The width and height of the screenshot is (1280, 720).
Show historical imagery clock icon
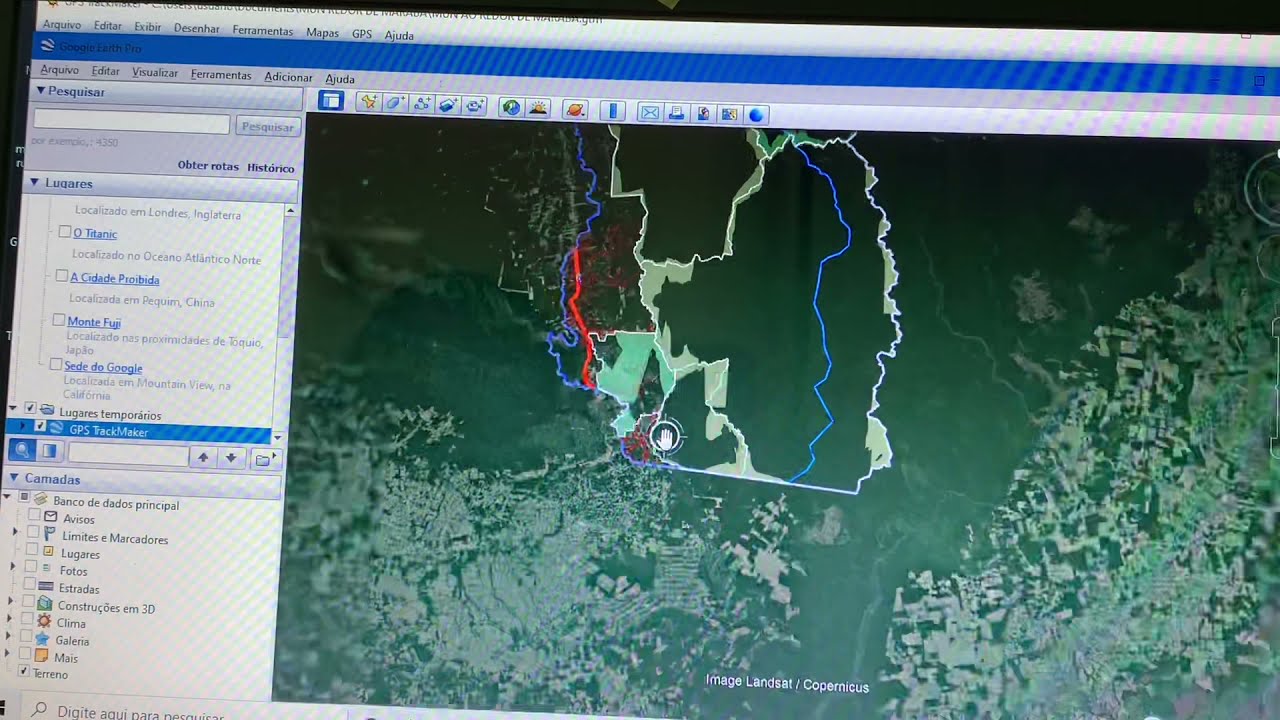[x=511, y=107]
